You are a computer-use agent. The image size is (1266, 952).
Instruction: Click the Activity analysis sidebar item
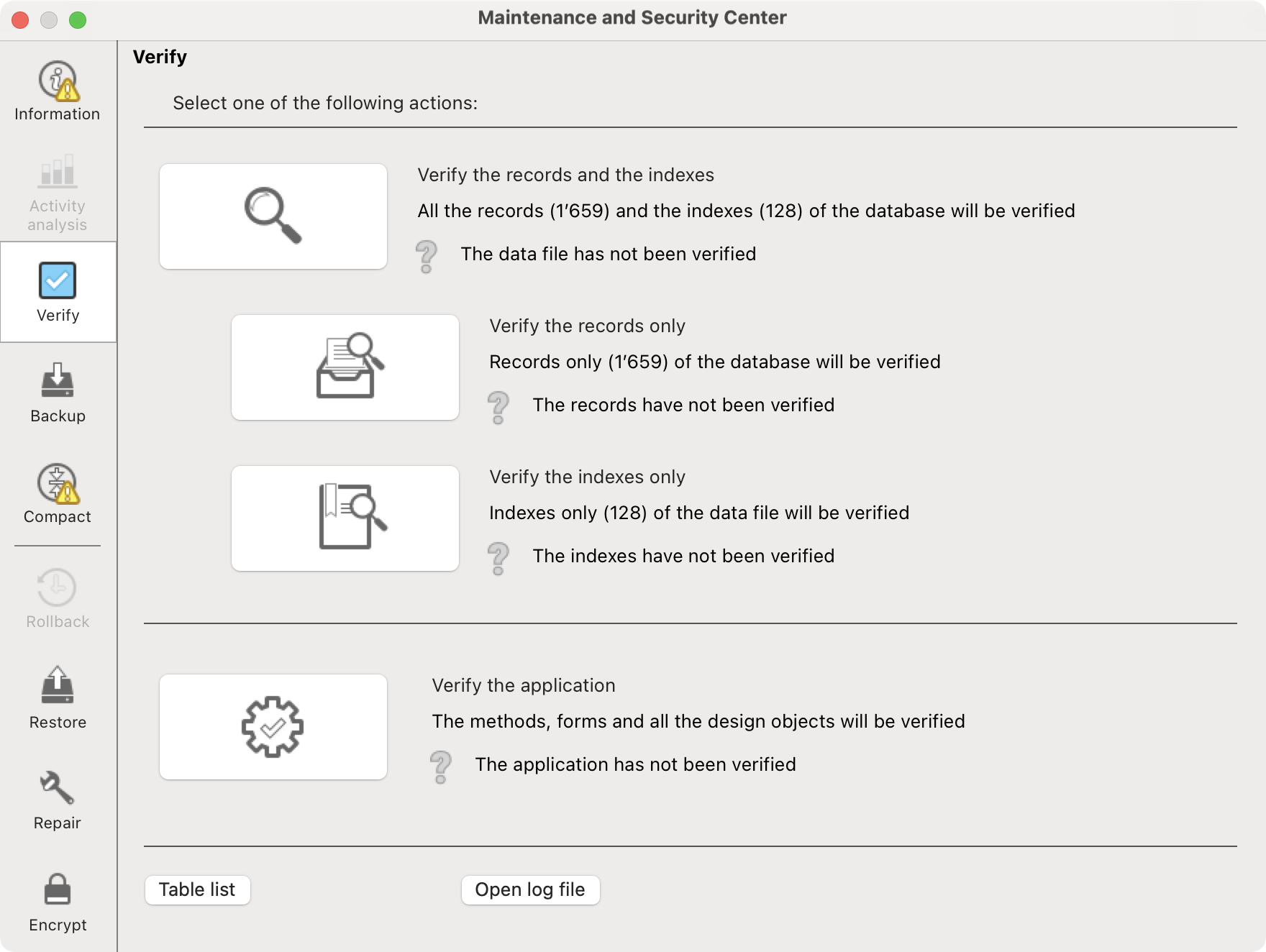pyautogui.click(x=58, y=192)
